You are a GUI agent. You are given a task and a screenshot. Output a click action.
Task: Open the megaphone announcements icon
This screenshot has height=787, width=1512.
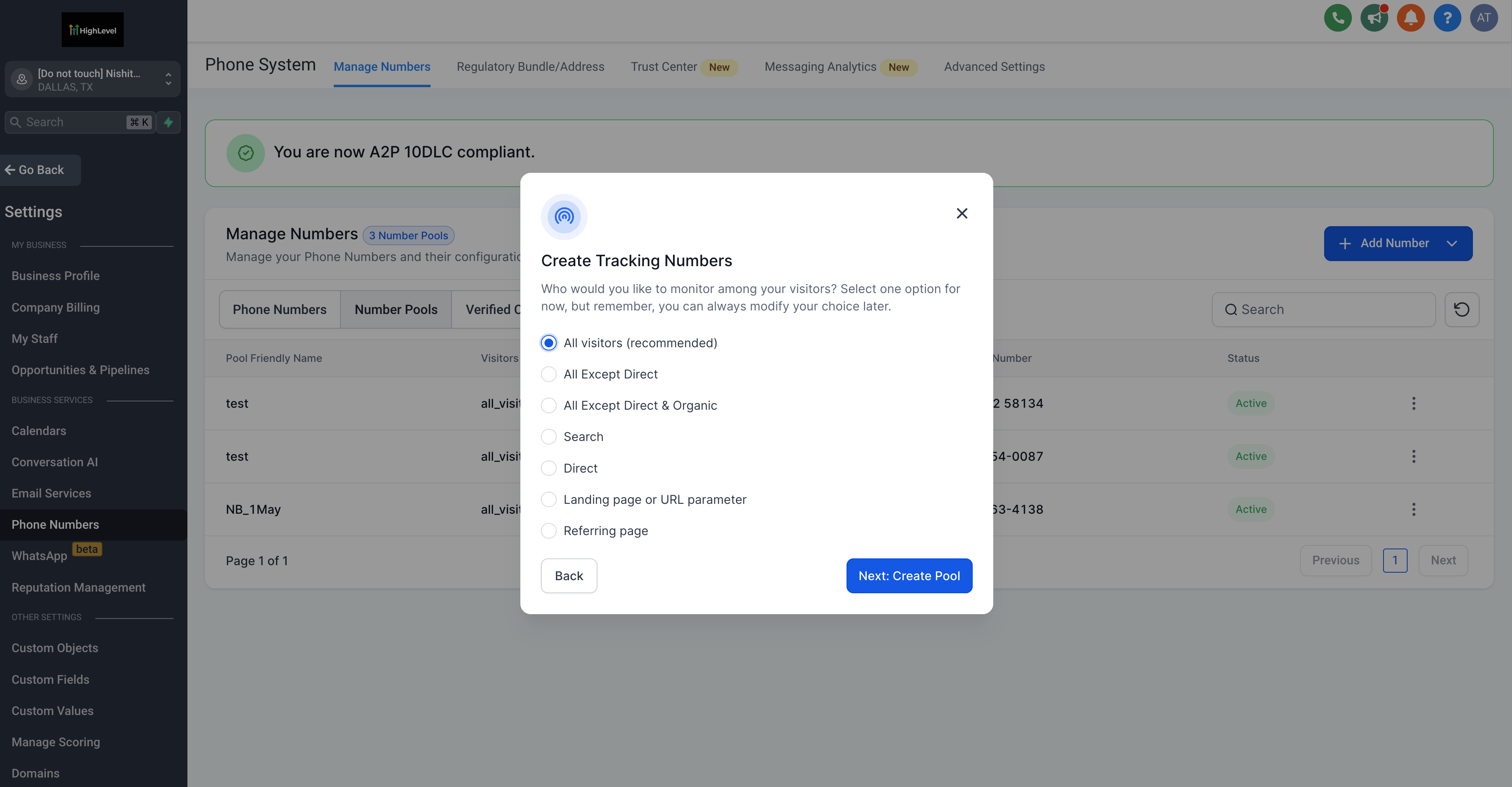[x=1374, y=18]
